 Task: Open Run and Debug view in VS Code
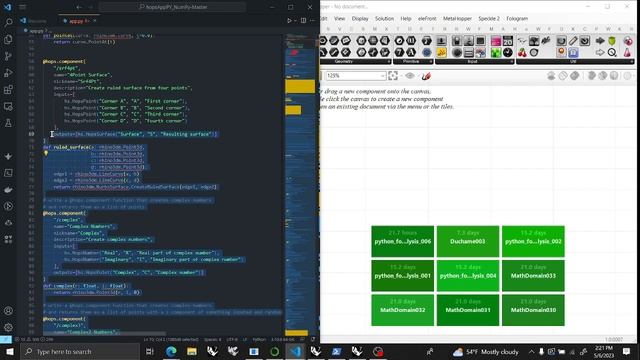click(8, 73)
